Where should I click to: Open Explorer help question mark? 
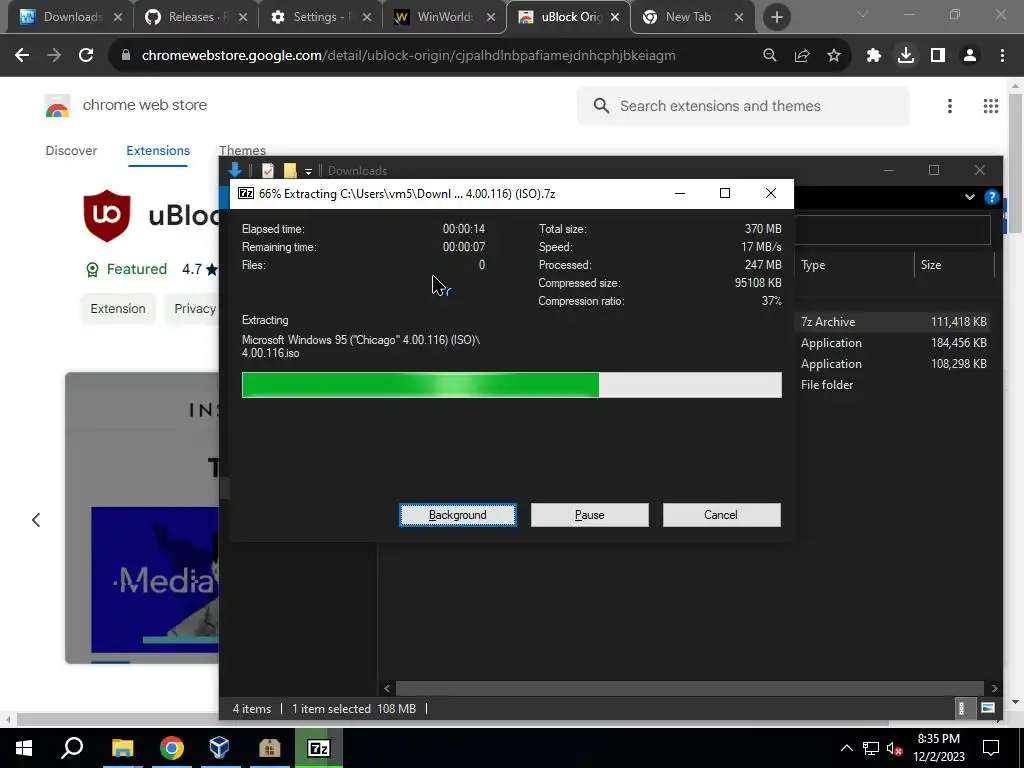coord(991,197)
